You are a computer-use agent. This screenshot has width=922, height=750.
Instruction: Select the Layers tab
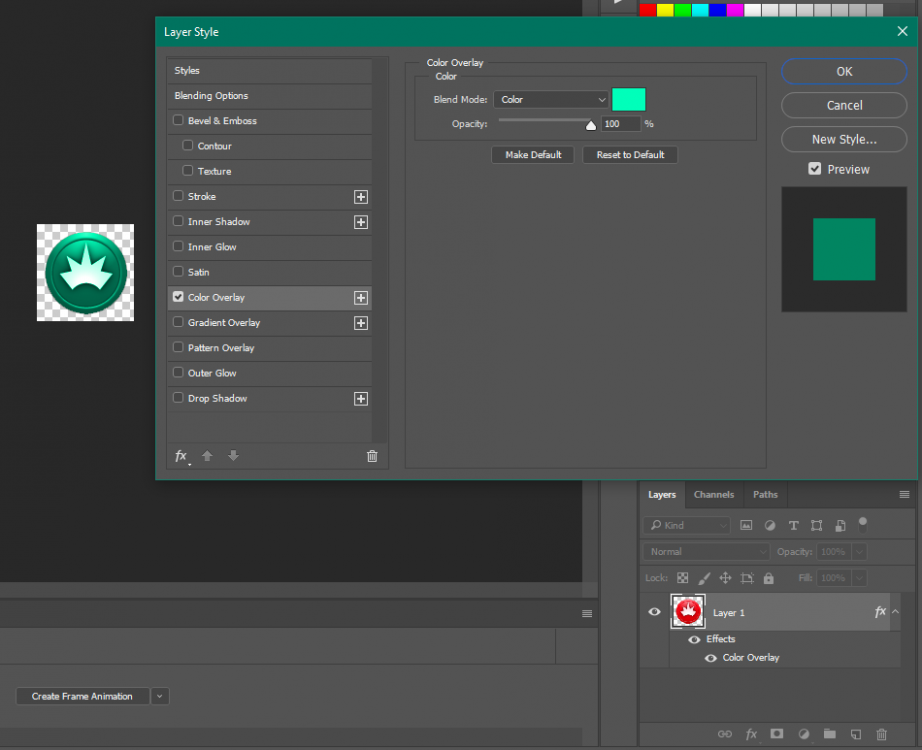click(662, 495)
